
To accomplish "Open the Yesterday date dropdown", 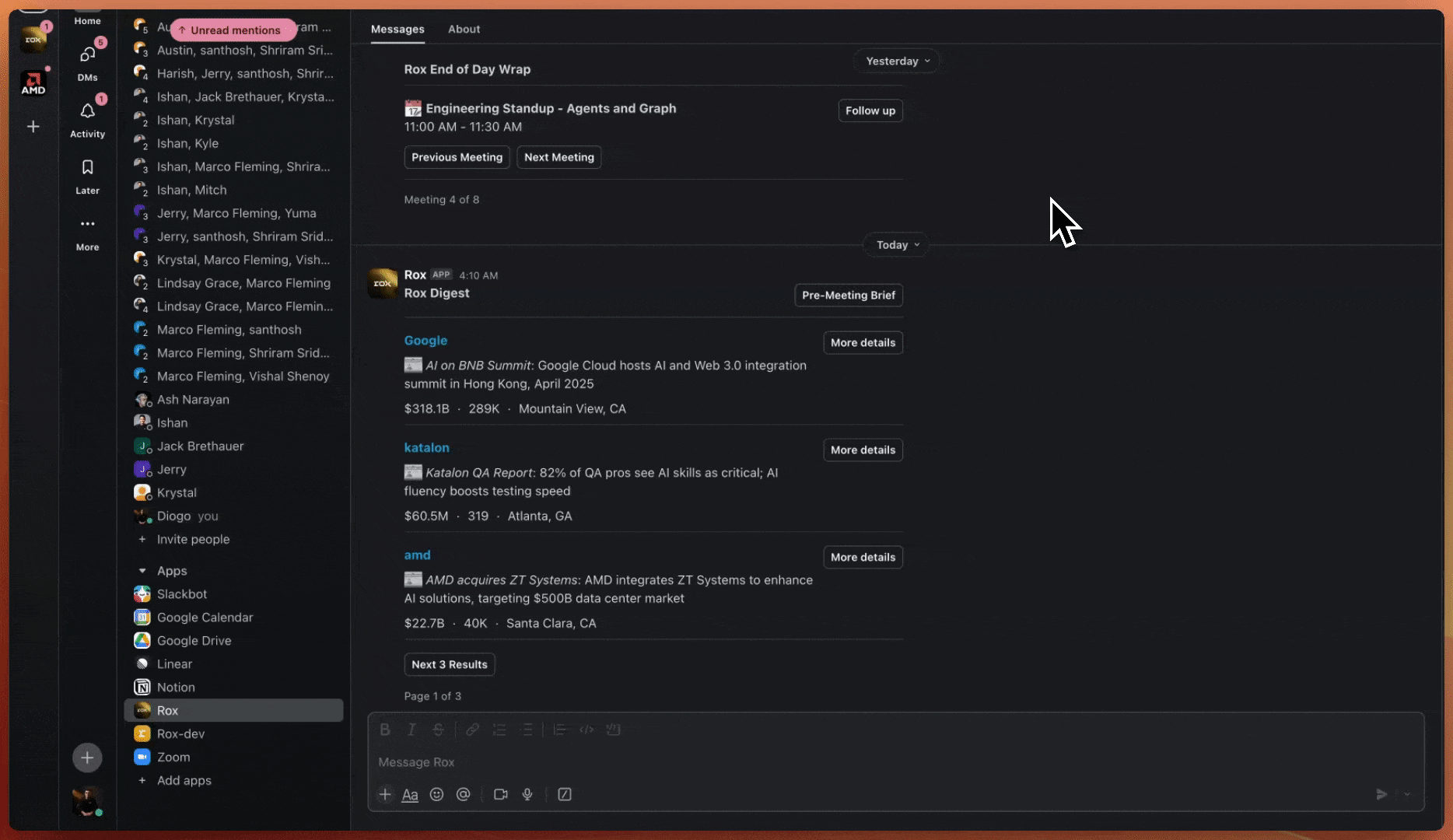I will 897,61.
